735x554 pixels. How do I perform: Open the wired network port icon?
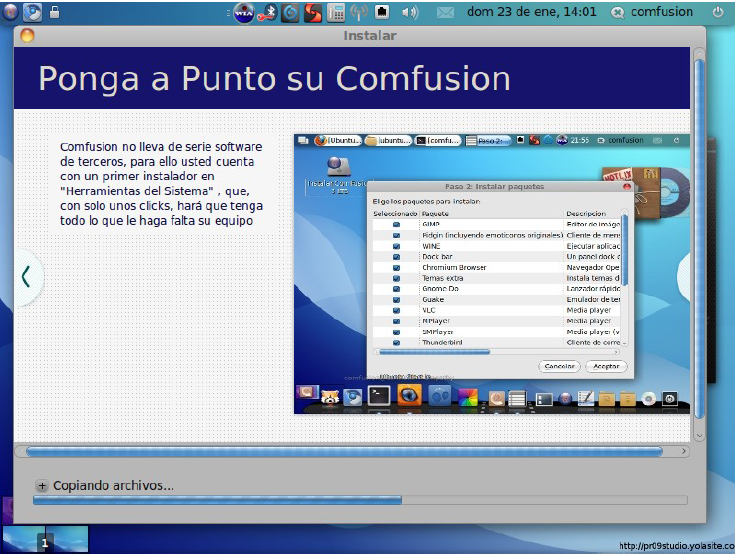coord(382,13)
